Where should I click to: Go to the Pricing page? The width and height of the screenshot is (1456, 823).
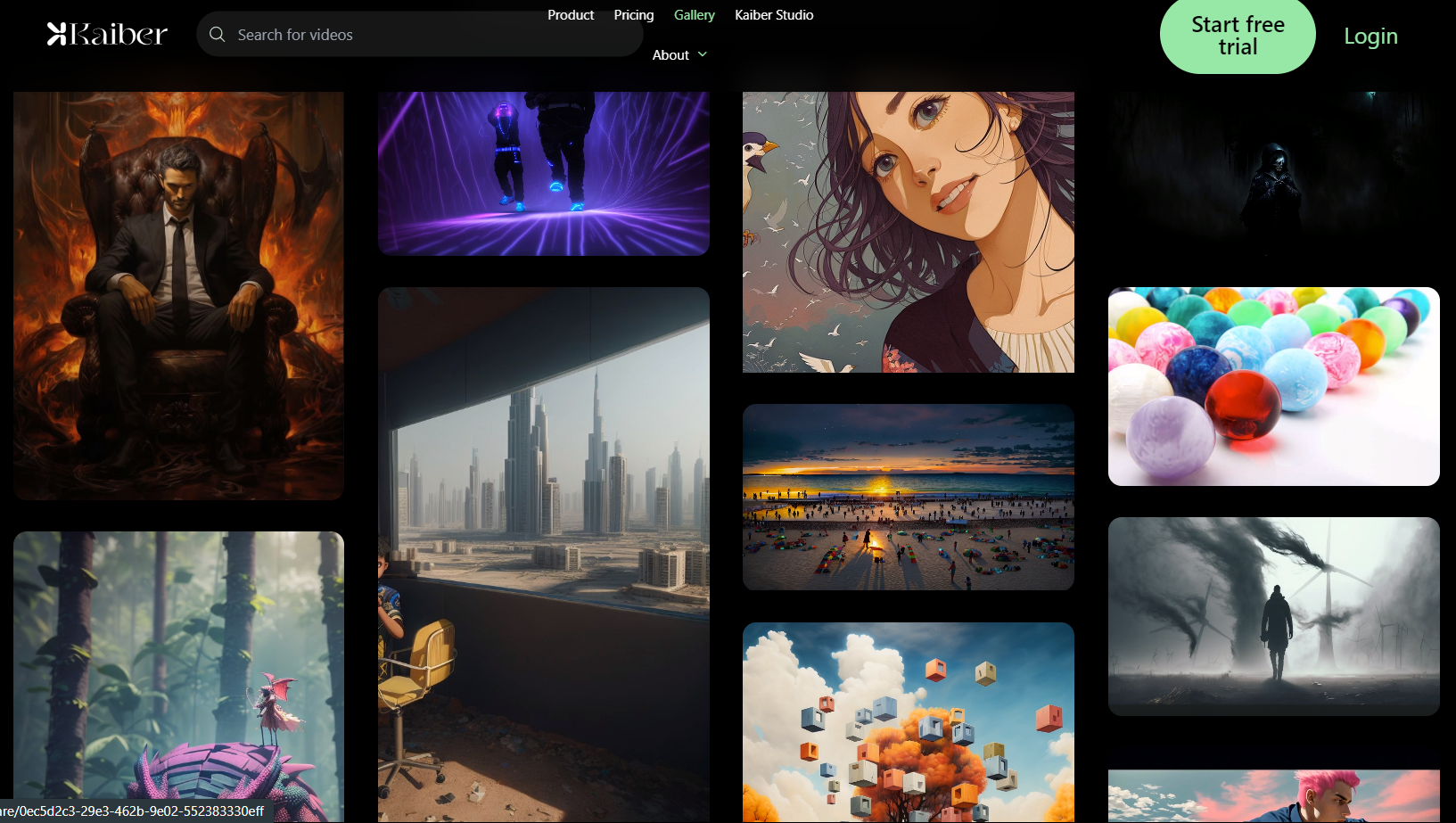633,15
